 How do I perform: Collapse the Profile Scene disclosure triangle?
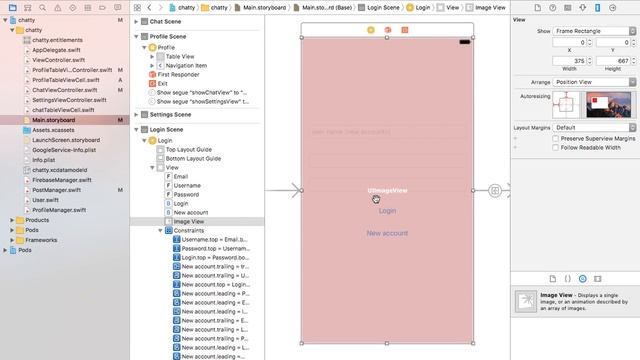[x=136, y=36]
